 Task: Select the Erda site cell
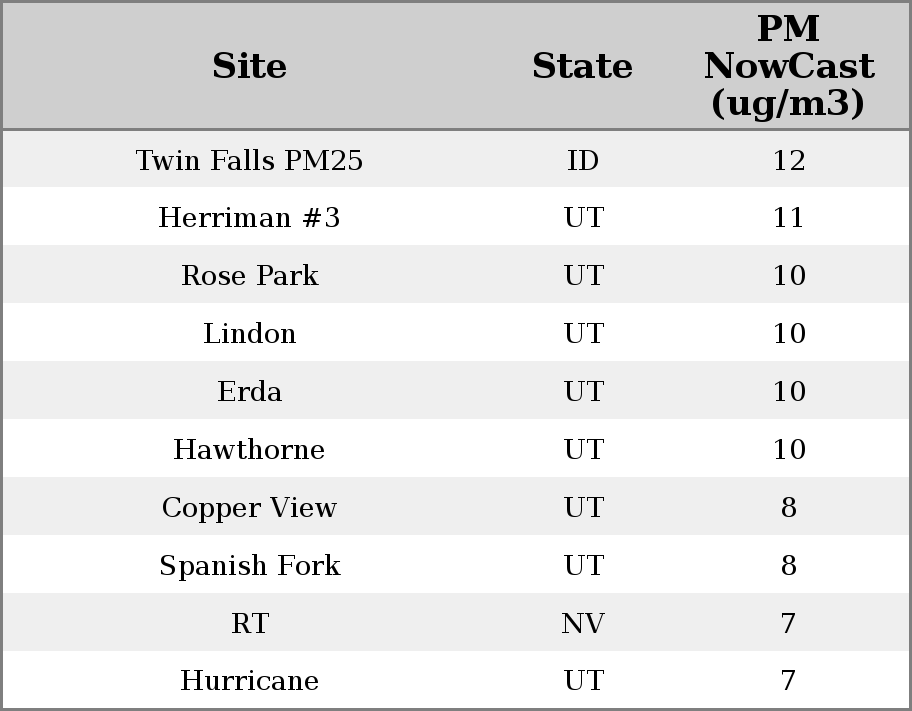pyautogui.click(x=249, y=392)
